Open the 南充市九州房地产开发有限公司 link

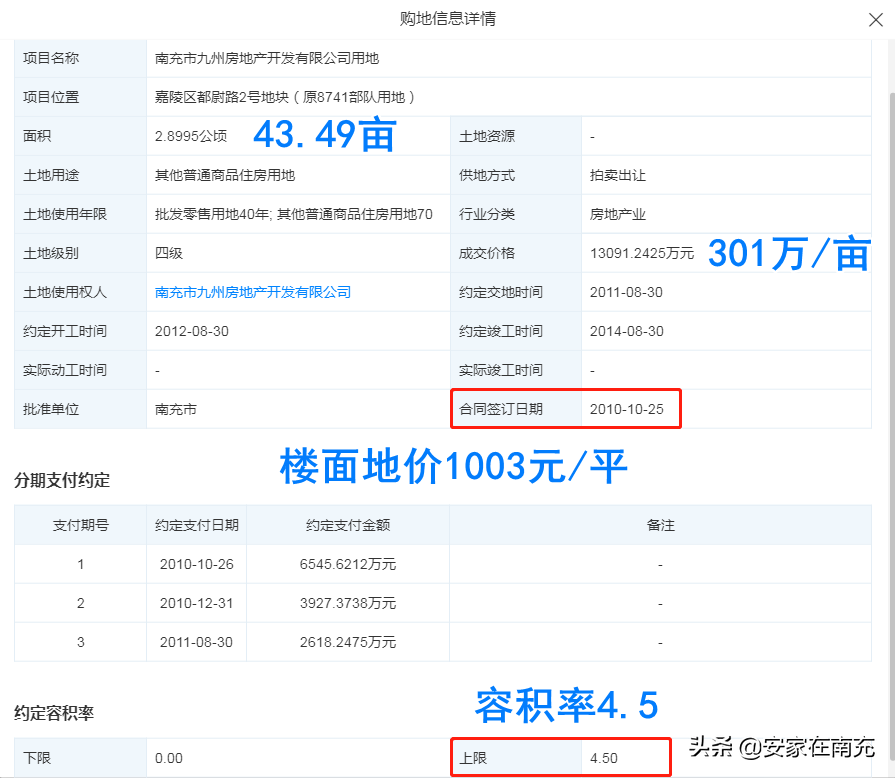pos(253,292)
